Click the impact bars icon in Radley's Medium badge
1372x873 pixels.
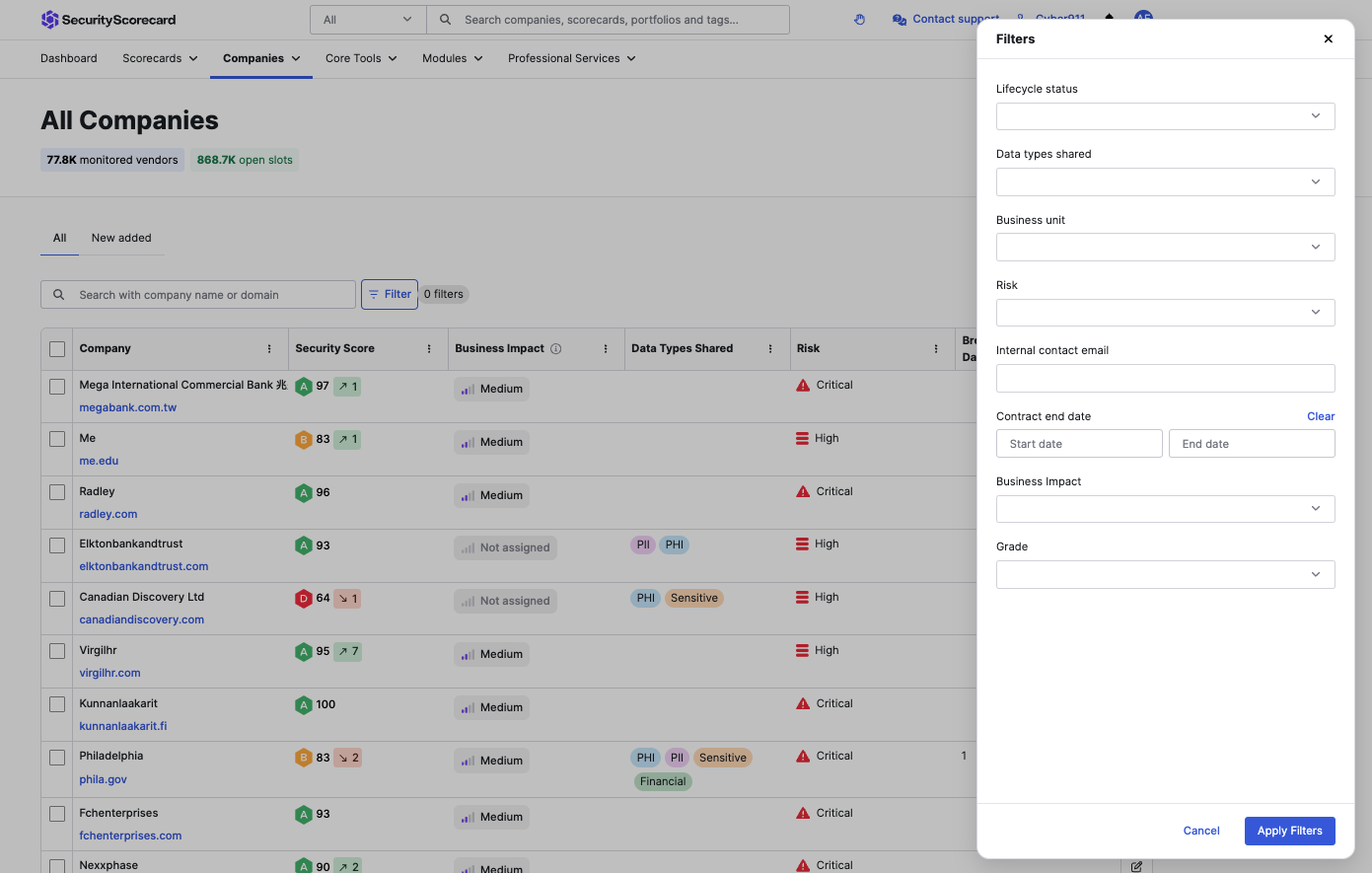(468, 496)
